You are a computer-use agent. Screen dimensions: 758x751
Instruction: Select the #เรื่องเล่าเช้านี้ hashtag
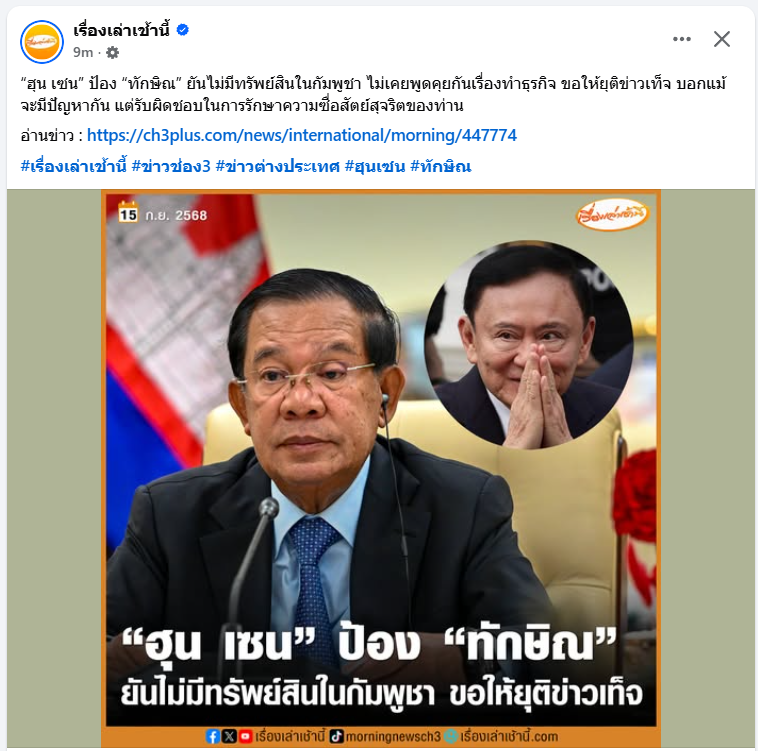(x=73, y=166)
